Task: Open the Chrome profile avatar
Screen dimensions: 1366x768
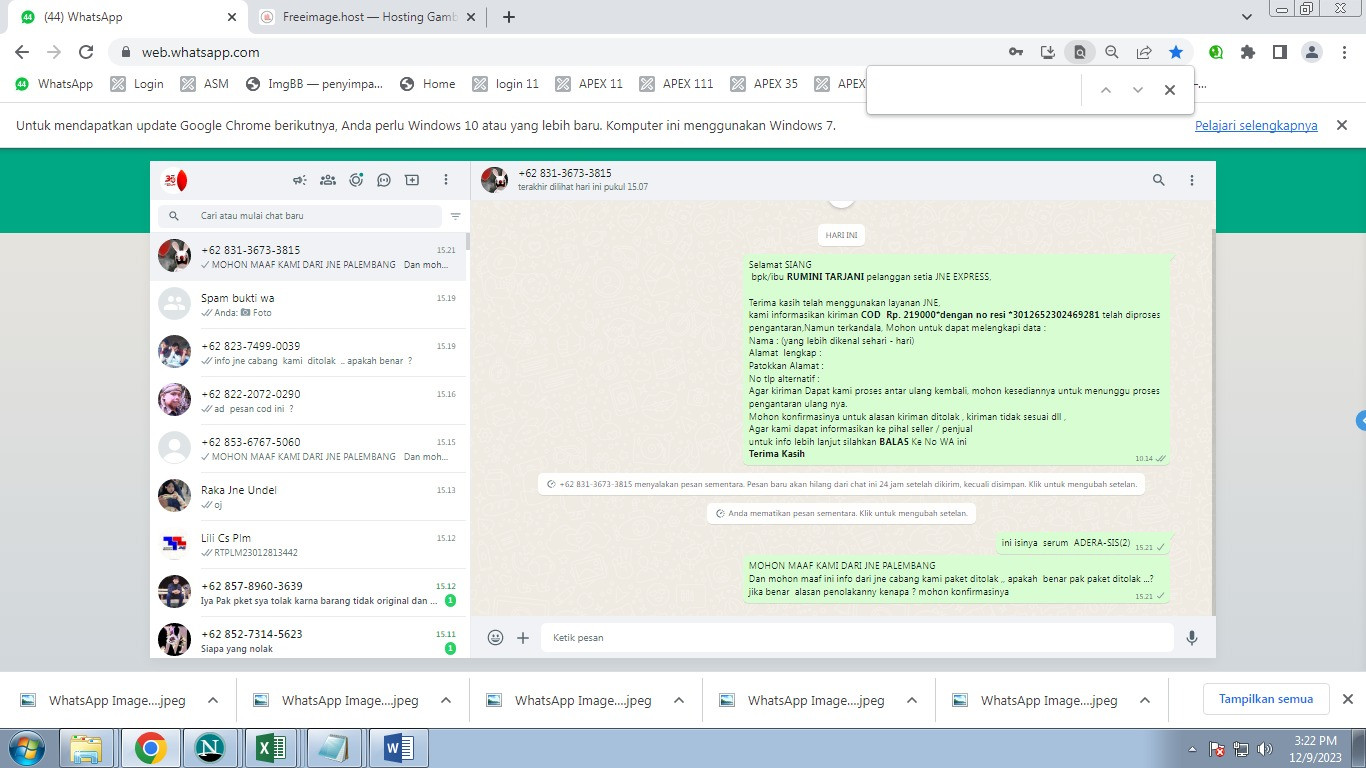Action: click(1312, 52)
